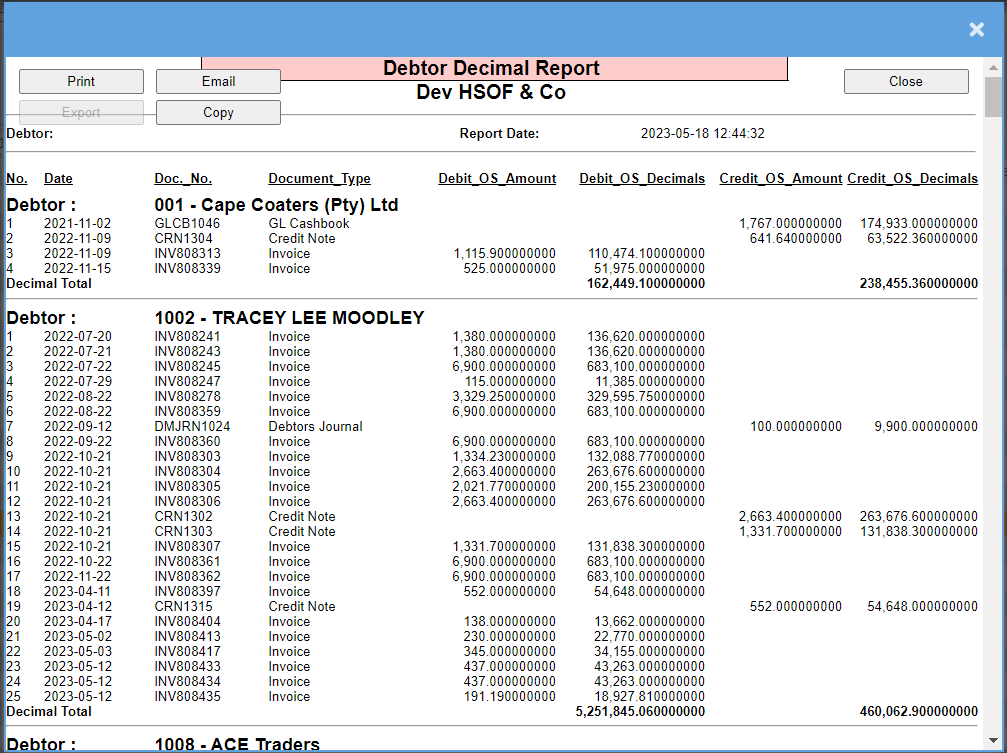Select the Date column header
This screenshot has height=753, width=1007.
point(58,179)
